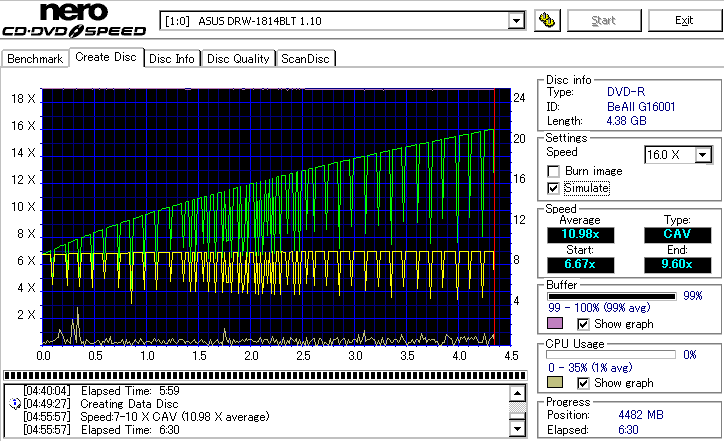Toggle Show graph under CPU Usage
The width and height of the screenshot is (724, 441).
click(584, 383)
